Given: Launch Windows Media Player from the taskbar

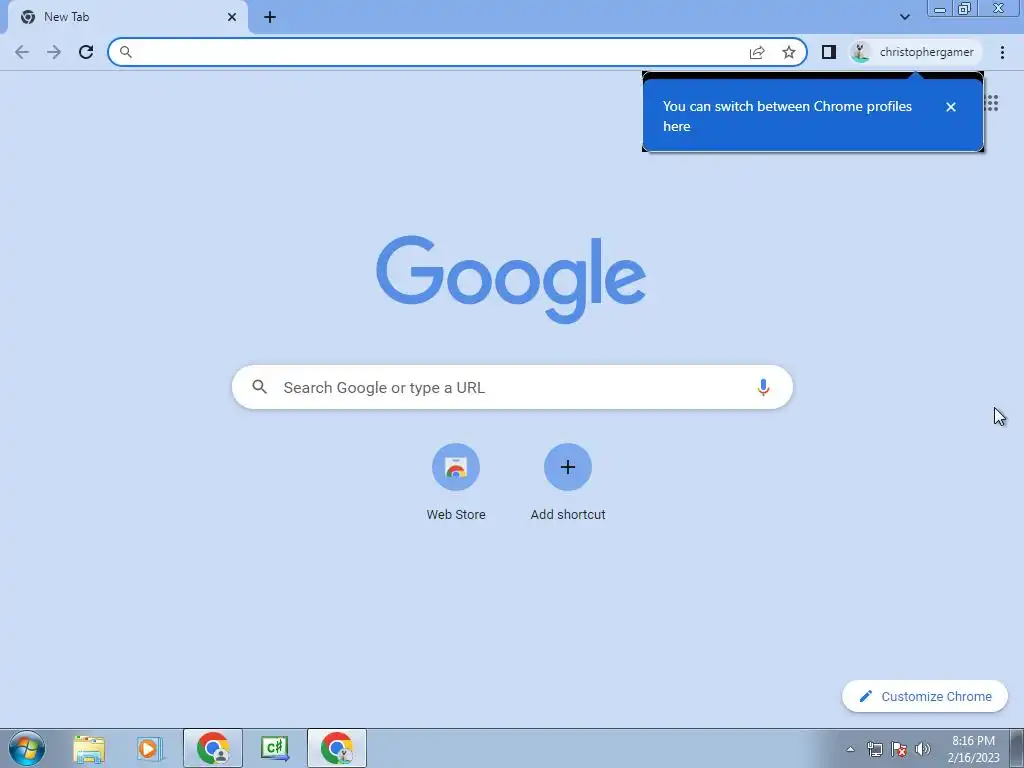Looking at the screenshot, I should 148,748.
